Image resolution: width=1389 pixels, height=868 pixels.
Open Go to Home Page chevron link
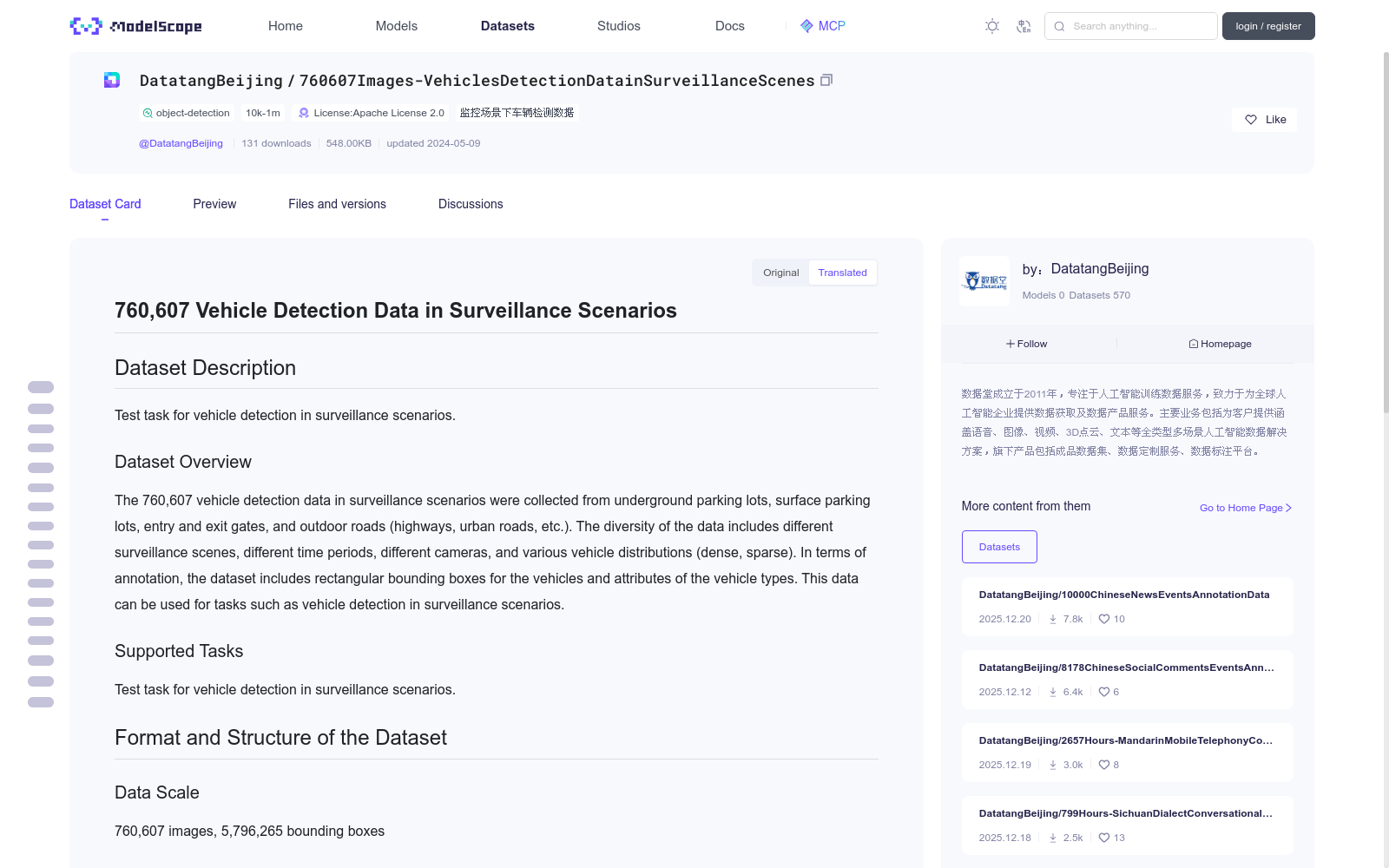(x=1246, y=508)
